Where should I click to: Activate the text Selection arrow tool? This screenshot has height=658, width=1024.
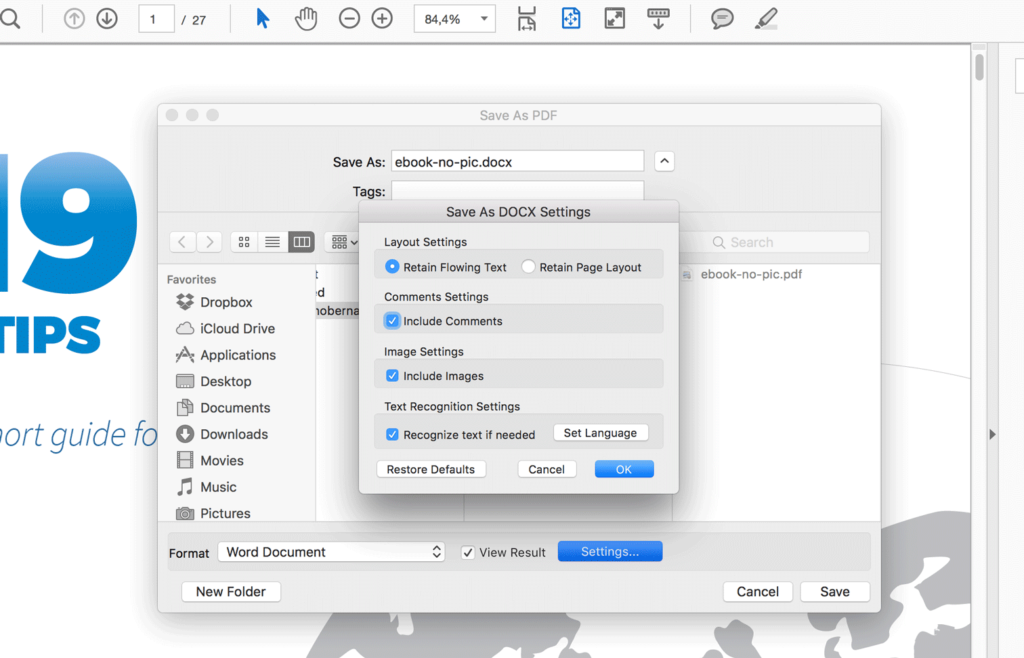[x=262, y=18]
